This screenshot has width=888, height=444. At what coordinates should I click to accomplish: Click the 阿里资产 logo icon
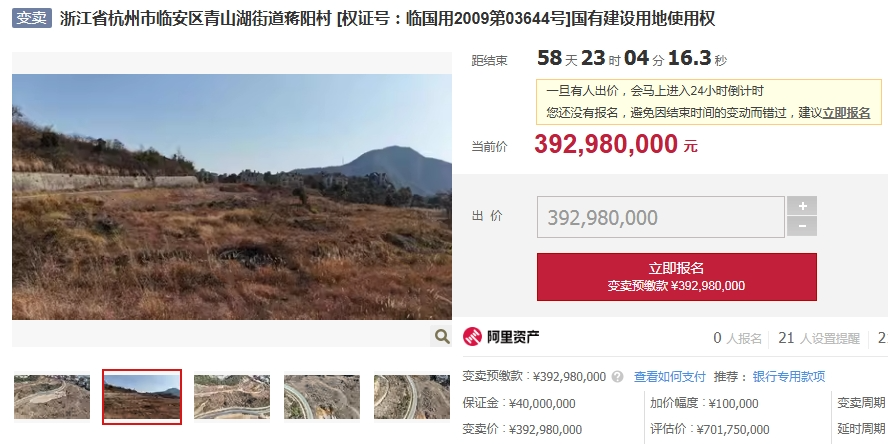click(x=472, y=336)
